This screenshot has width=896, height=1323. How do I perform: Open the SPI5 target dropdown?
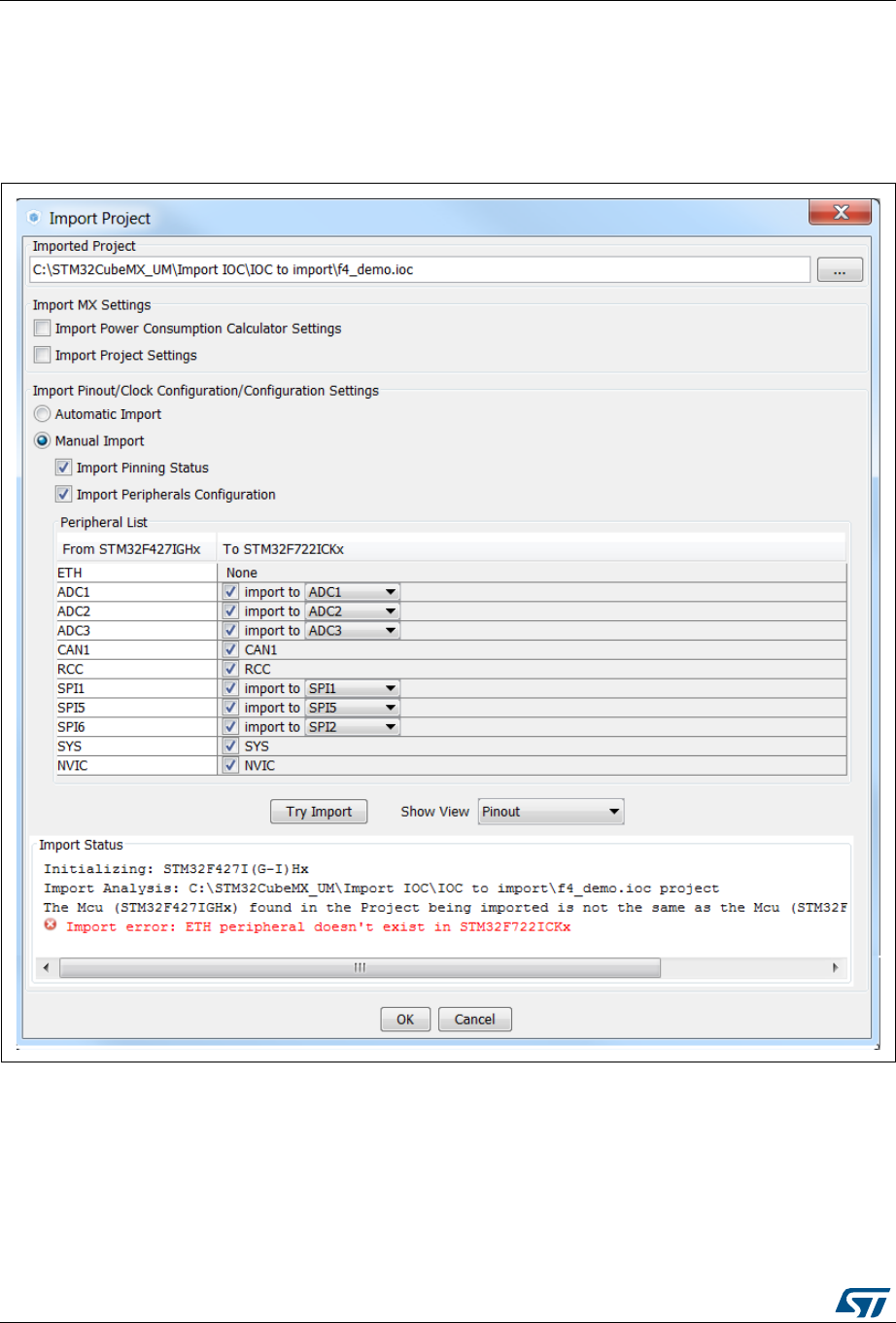(x=352, y=708)
